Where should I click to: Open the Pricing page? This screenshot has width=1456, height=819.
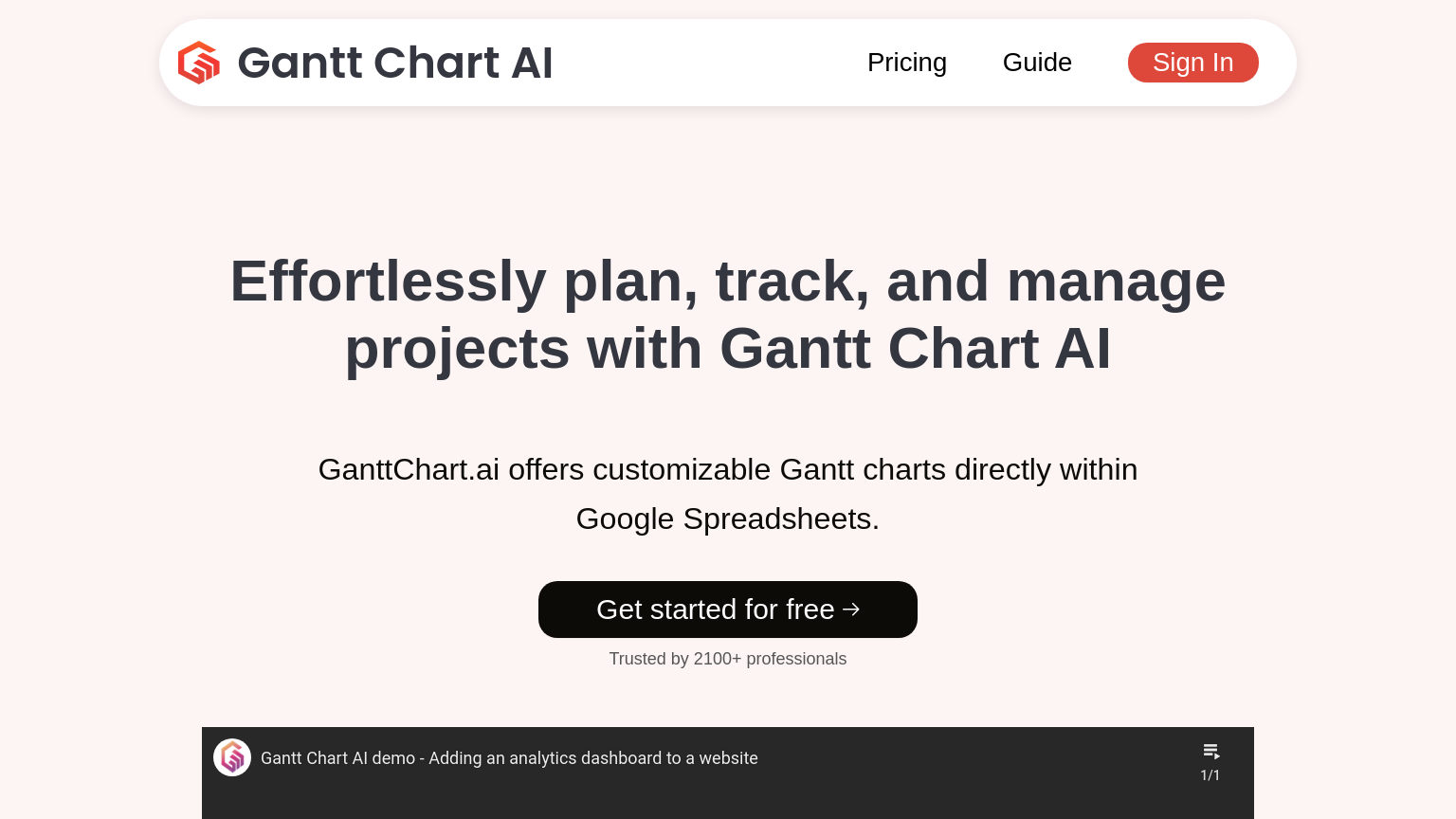[x=907, y=63]
